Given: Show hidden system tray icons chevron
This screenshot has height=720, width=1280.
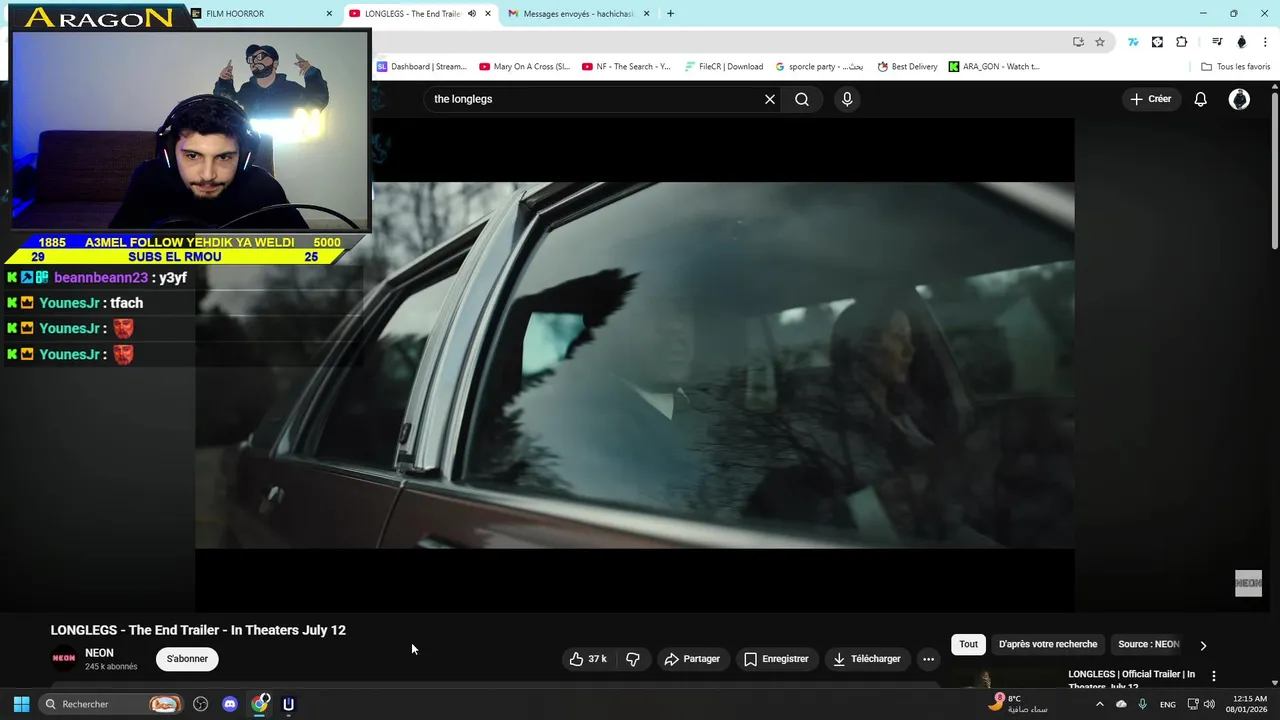Looking at the screenshot, I should pyautogui.click(x=1099, y=704).
